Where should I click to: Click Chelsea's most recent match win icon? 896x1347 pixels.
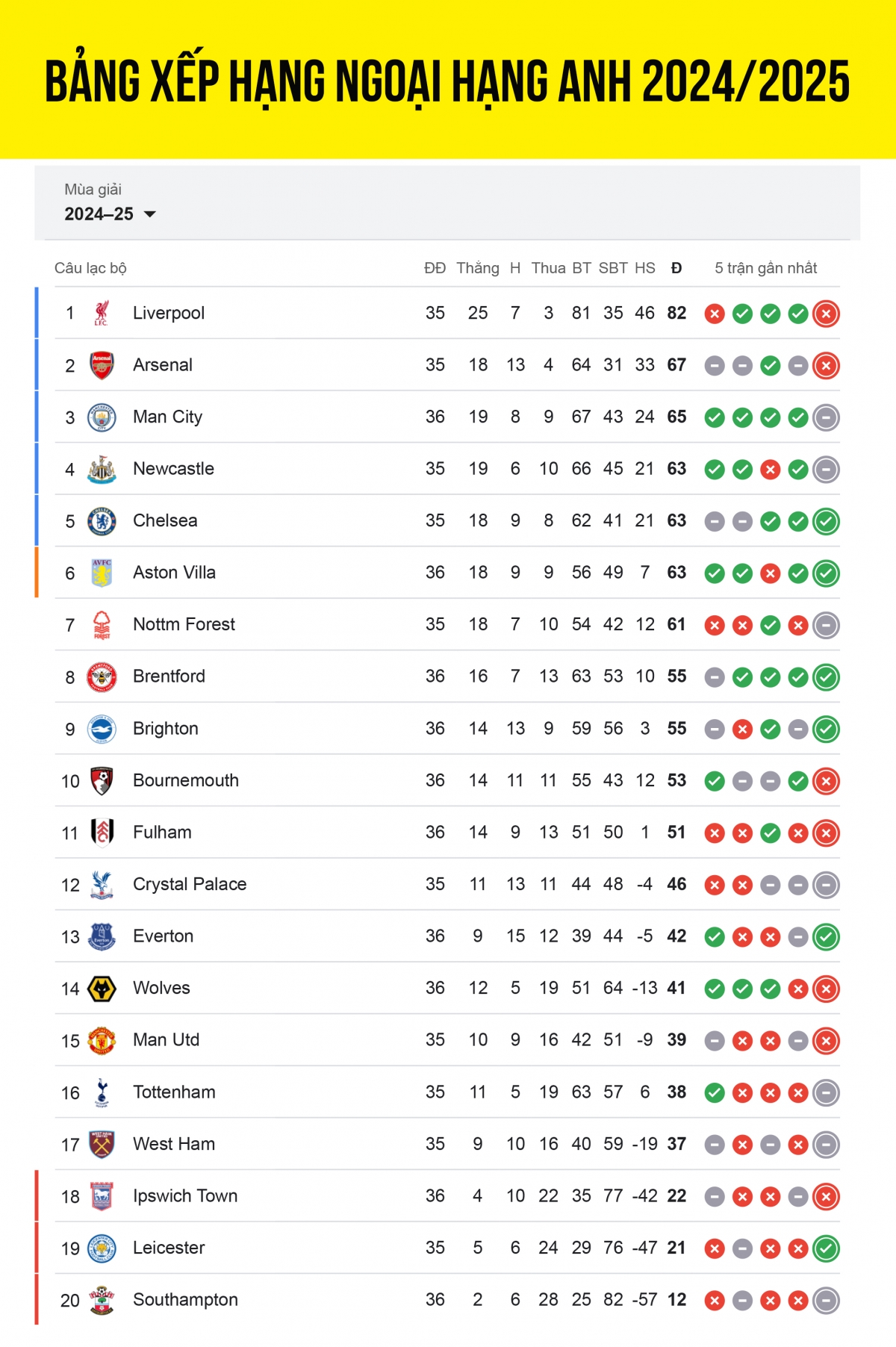point(826,521)
